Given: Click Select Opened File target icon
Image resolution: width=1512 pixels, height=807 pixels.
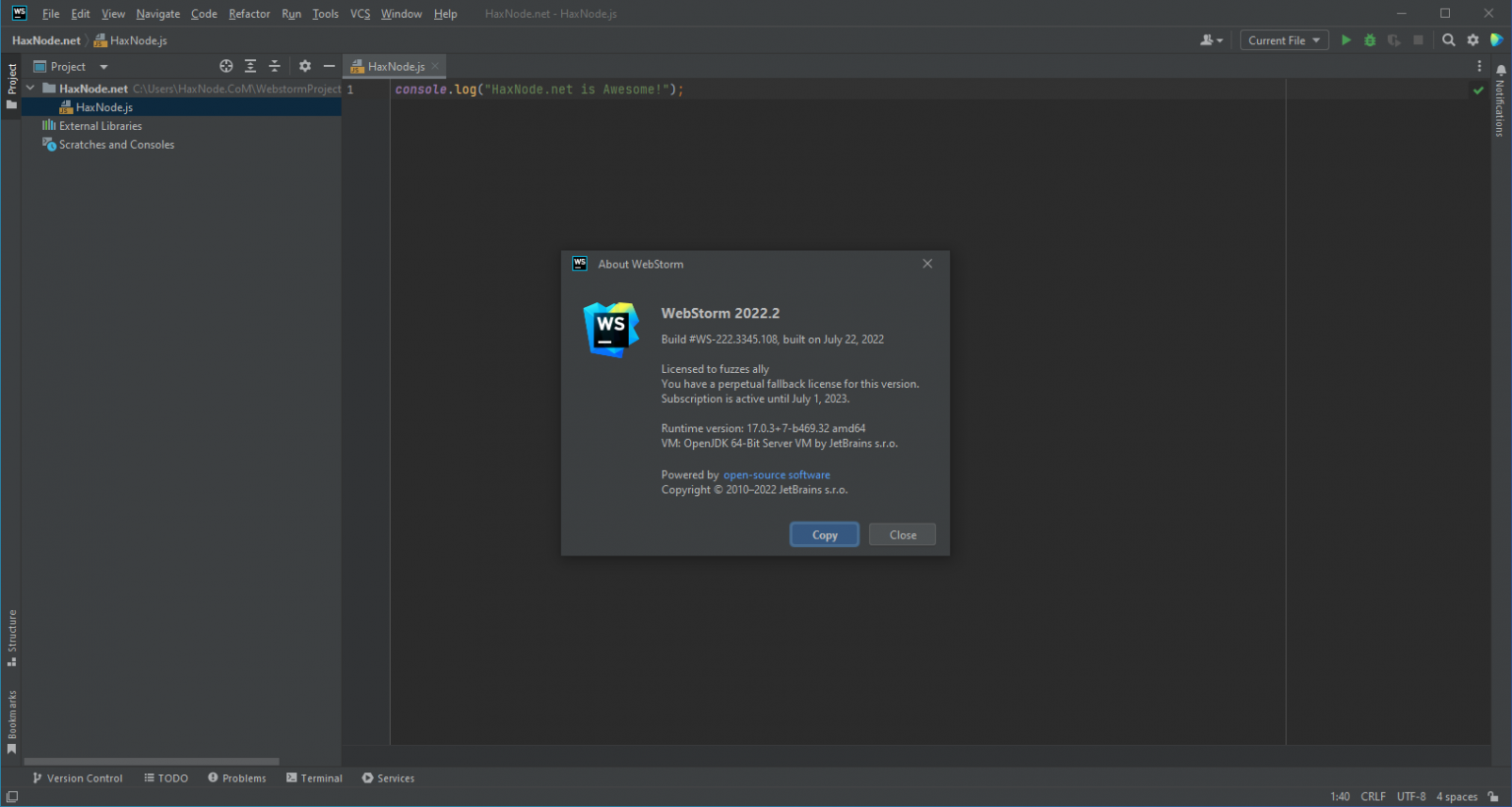Looking at the screenshot, I should [226, 66].
